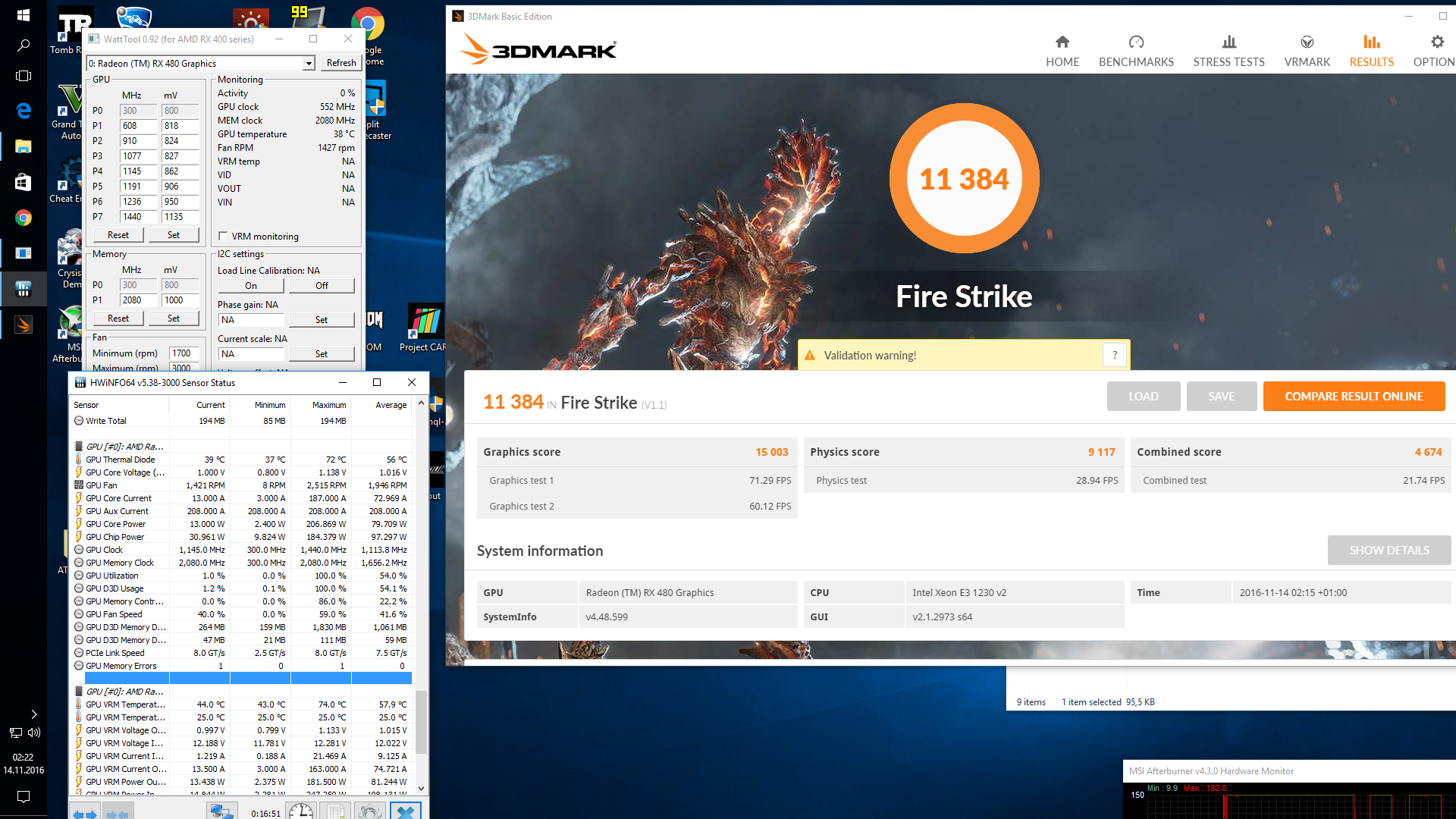The image size is (1456, 819).
Task: Click the Refresh button in WattTool
Action: 340,63
